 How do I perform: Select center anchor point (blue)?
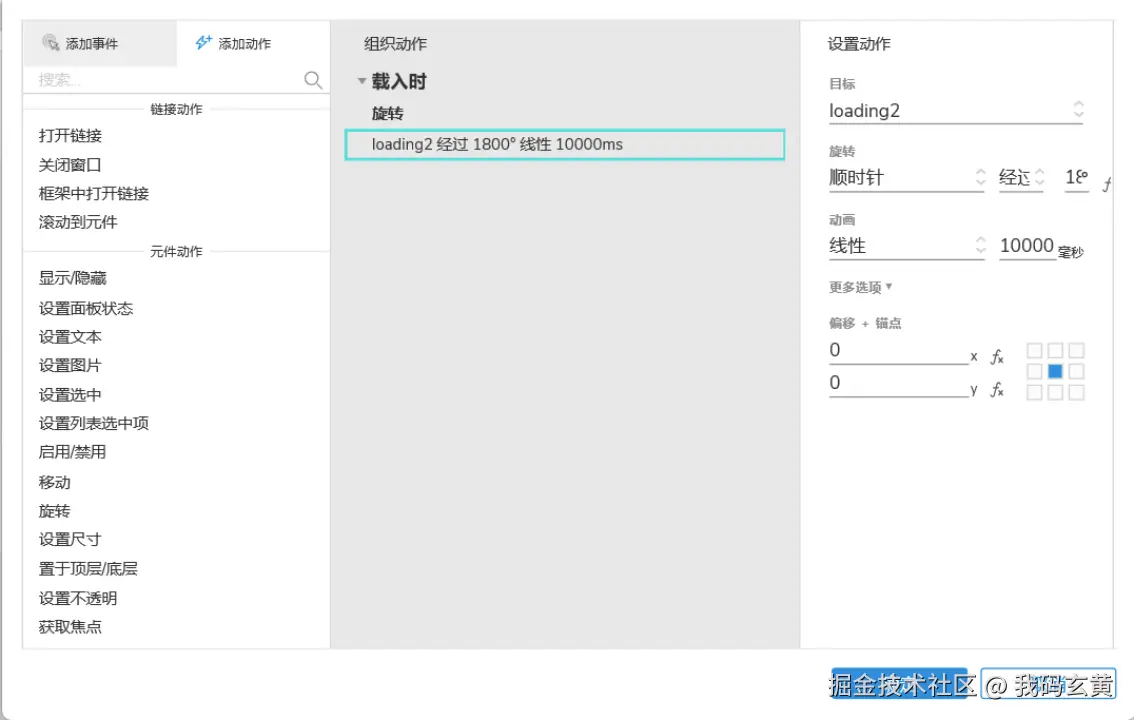pyautogui.click(x=1055, y=372)
